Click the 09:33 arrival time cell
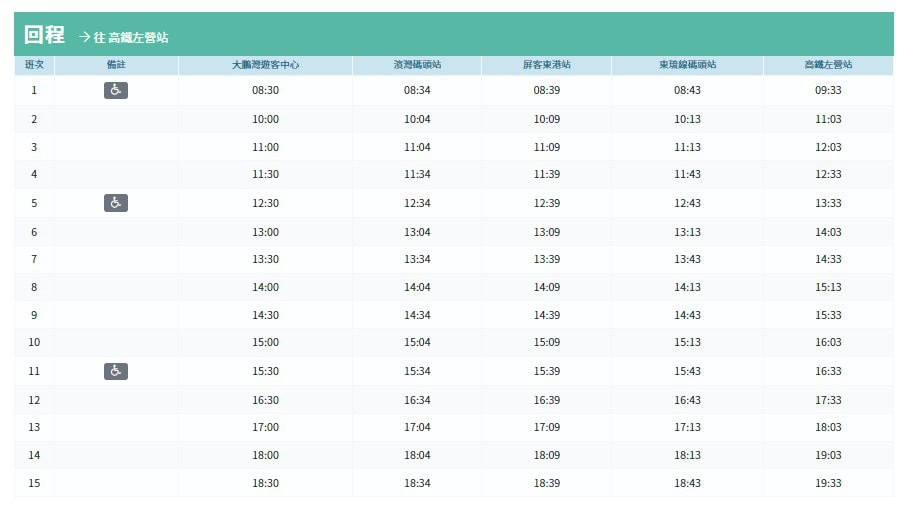Viewport: 907px width, 516px height. tap(828, 90)
